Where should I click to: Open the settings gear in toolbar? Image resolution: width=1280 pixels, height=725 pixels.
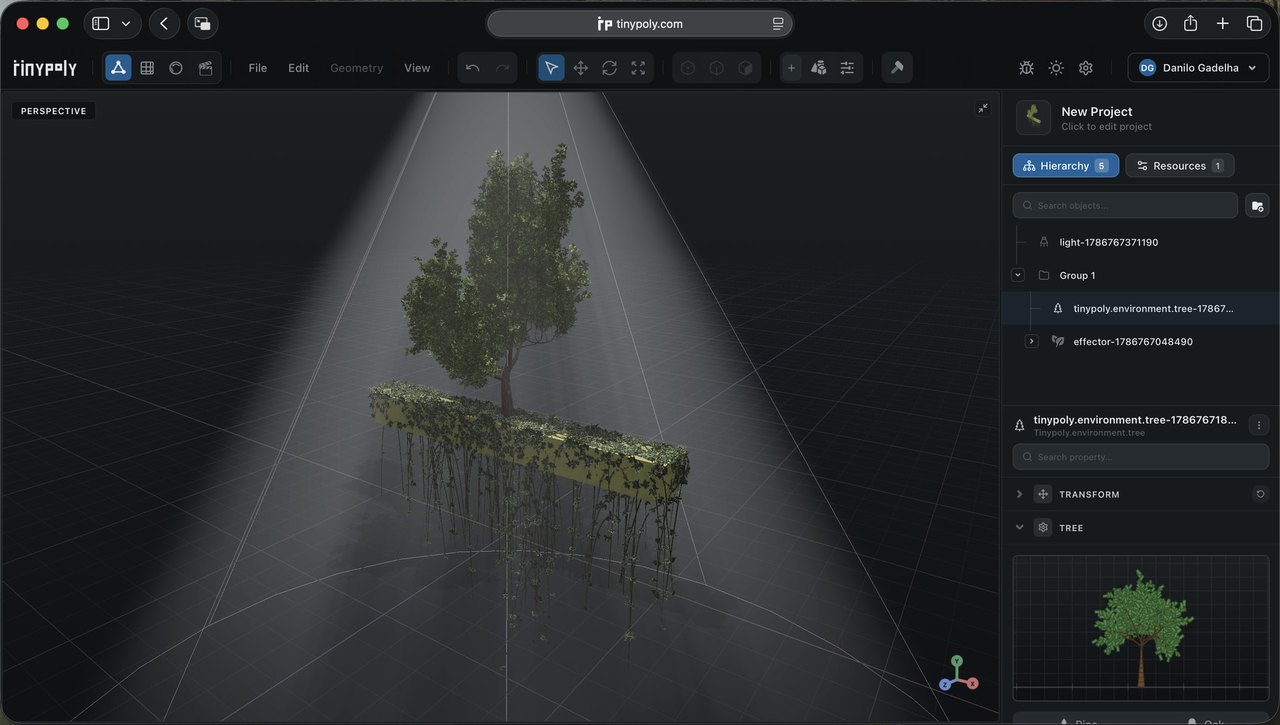point(1086,68)
